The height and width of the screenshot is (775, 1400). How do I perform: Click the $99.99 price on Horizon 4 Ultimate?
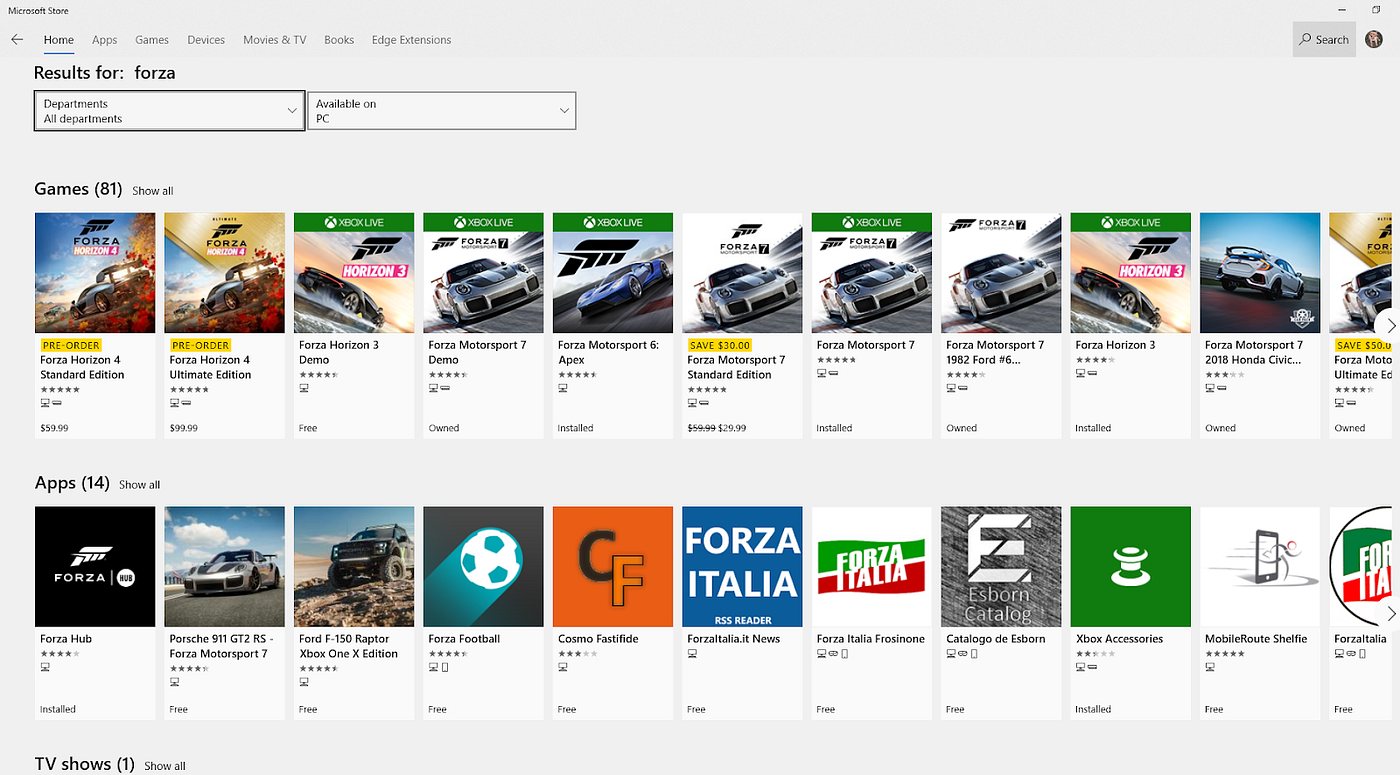[184, 428]
